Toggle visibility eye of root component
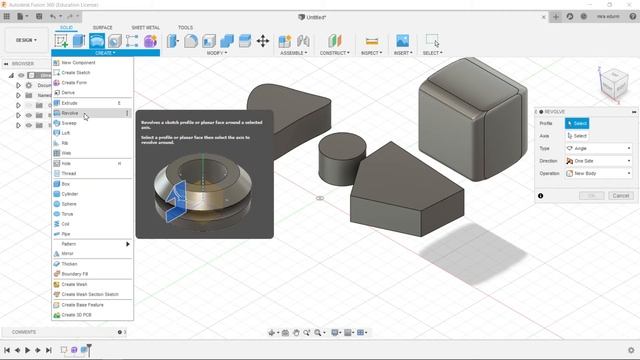 21,76
